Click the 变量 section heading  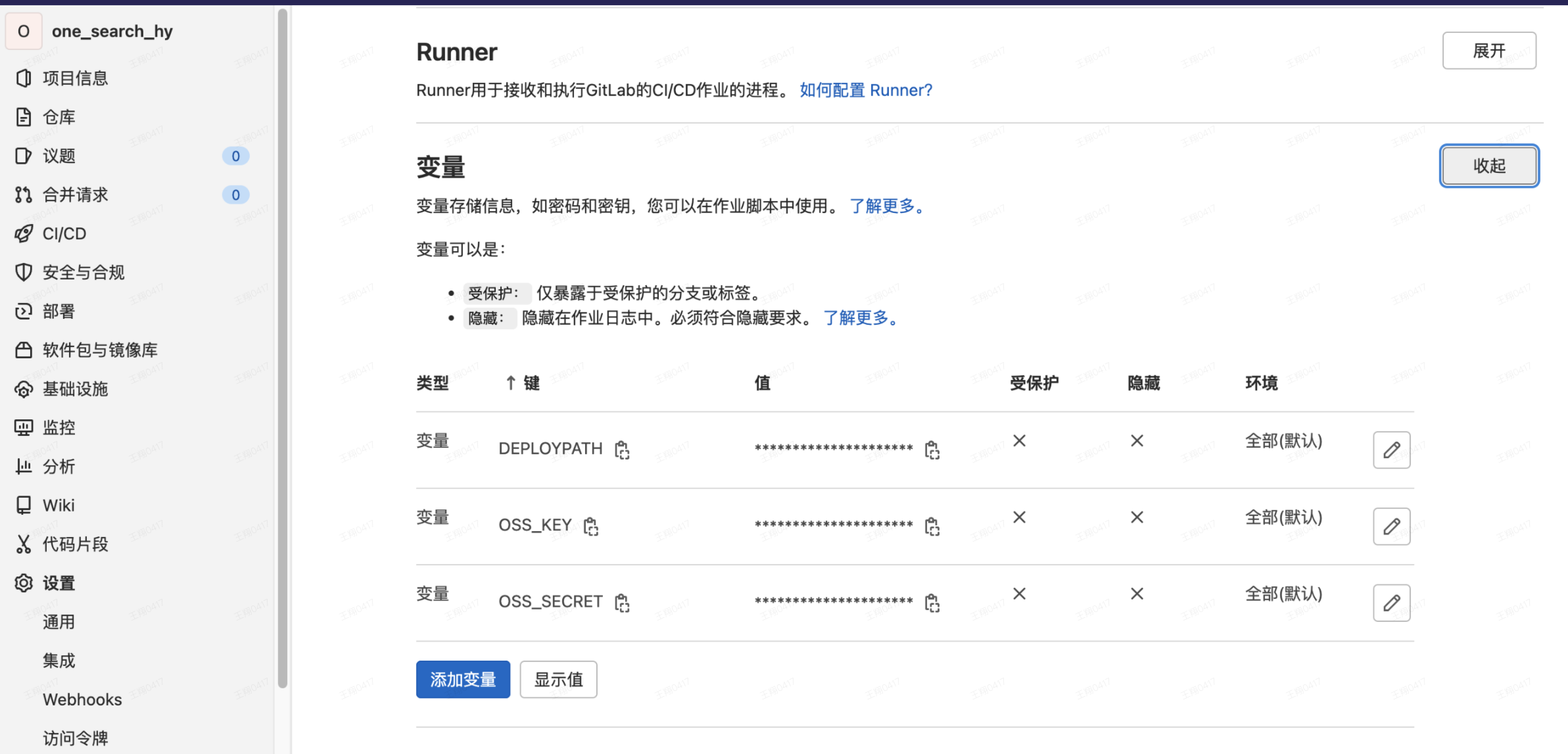[440, 167]
